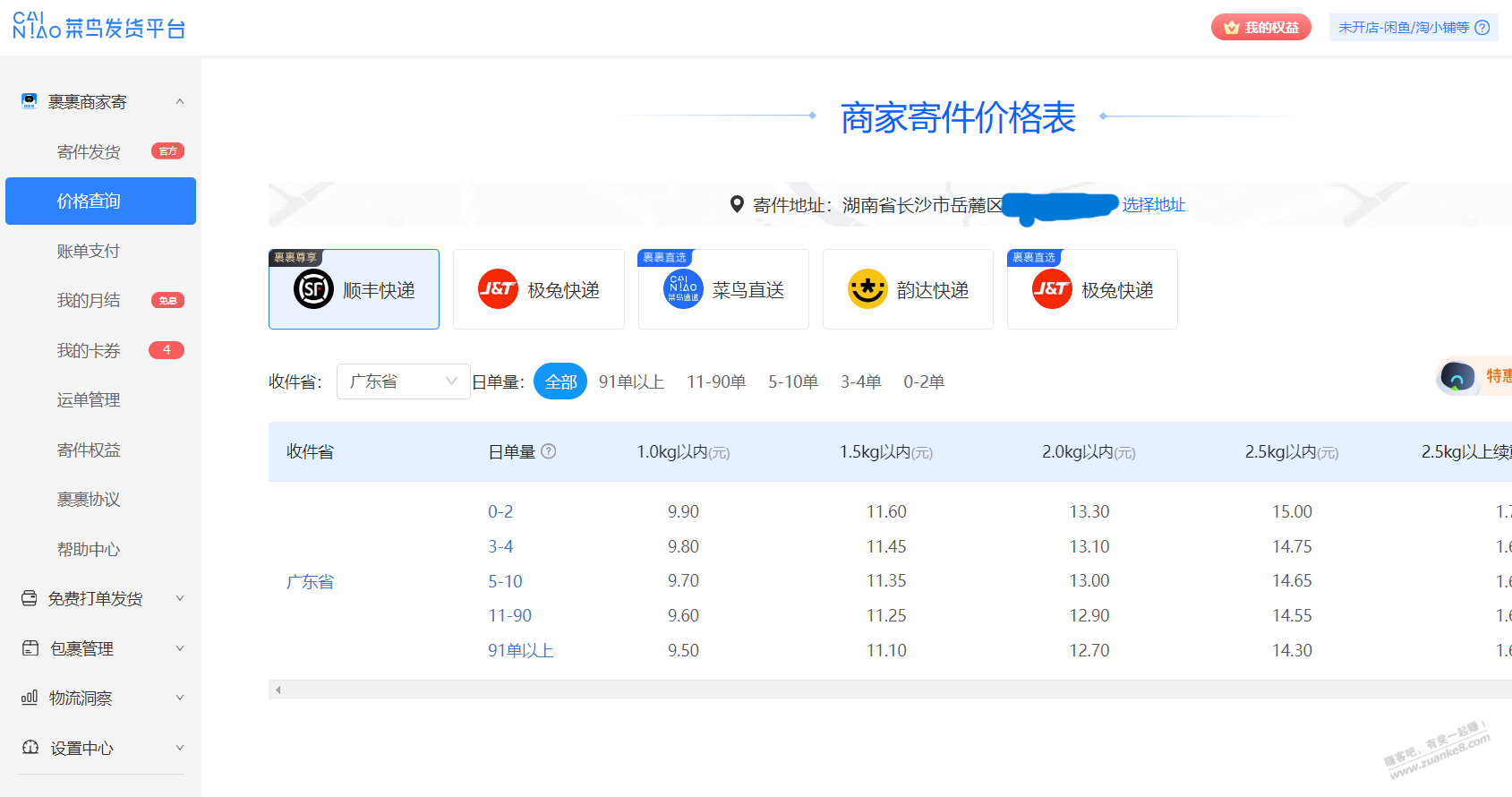
Task: Click the 14.30 price cell
Action: coord(1292,650)
